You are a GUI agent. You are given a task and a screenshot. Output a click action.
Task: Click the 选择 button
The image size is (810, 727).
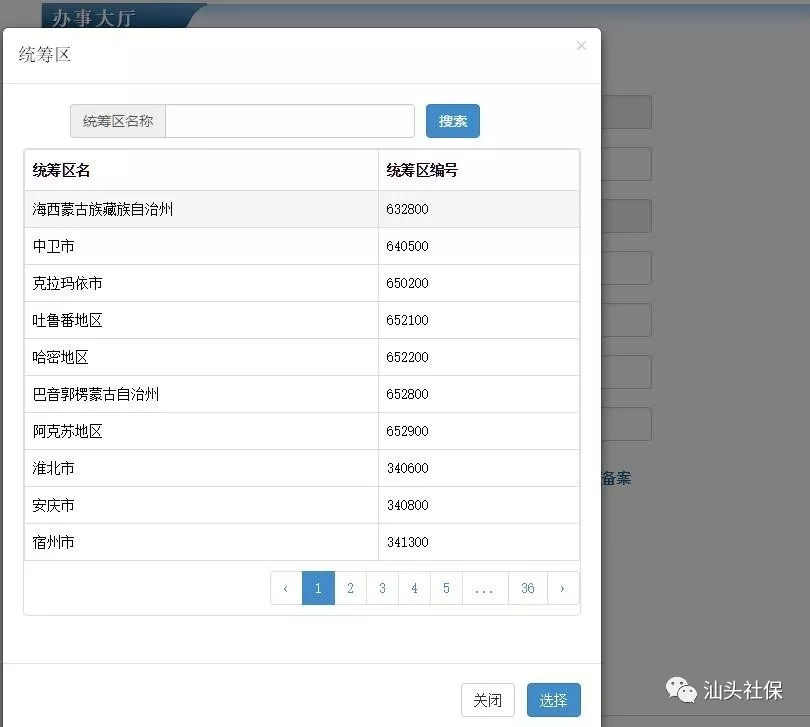(x=554, y=700)
